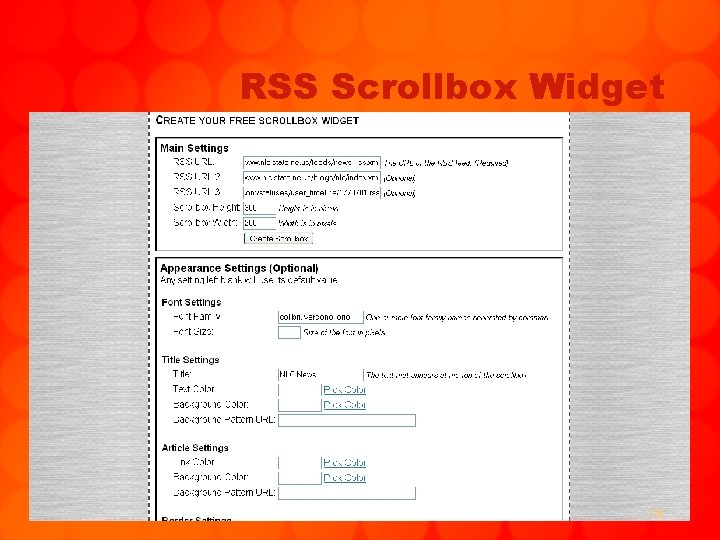Click the Article Link Color field
This screenshot has height=540, width=720.
tap(299, 463)
